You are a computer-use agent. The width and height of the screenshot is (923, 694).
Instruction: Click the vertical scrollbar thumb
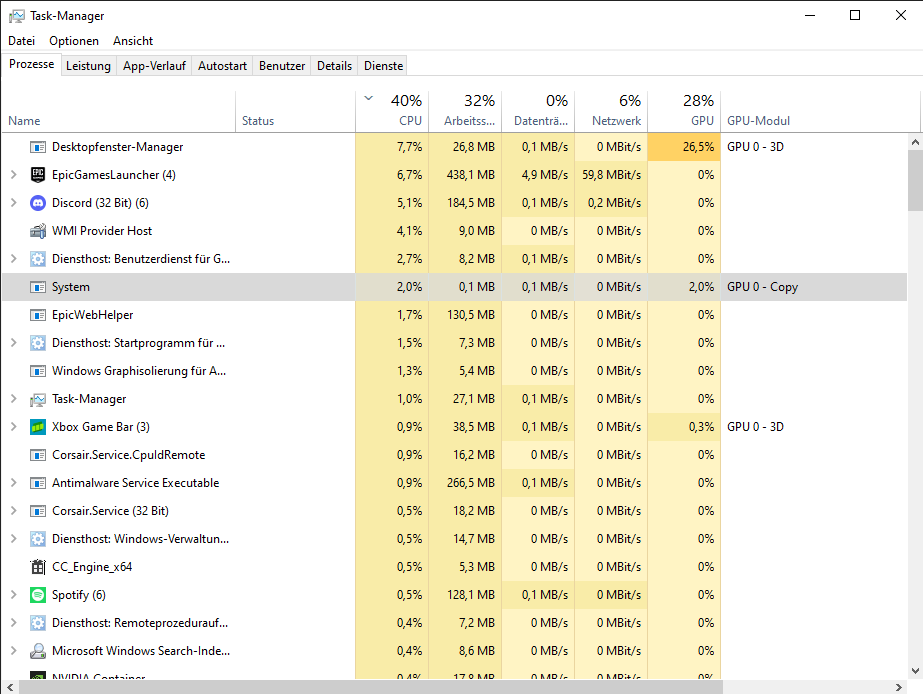pyautogui.click(x=915, y=181)
